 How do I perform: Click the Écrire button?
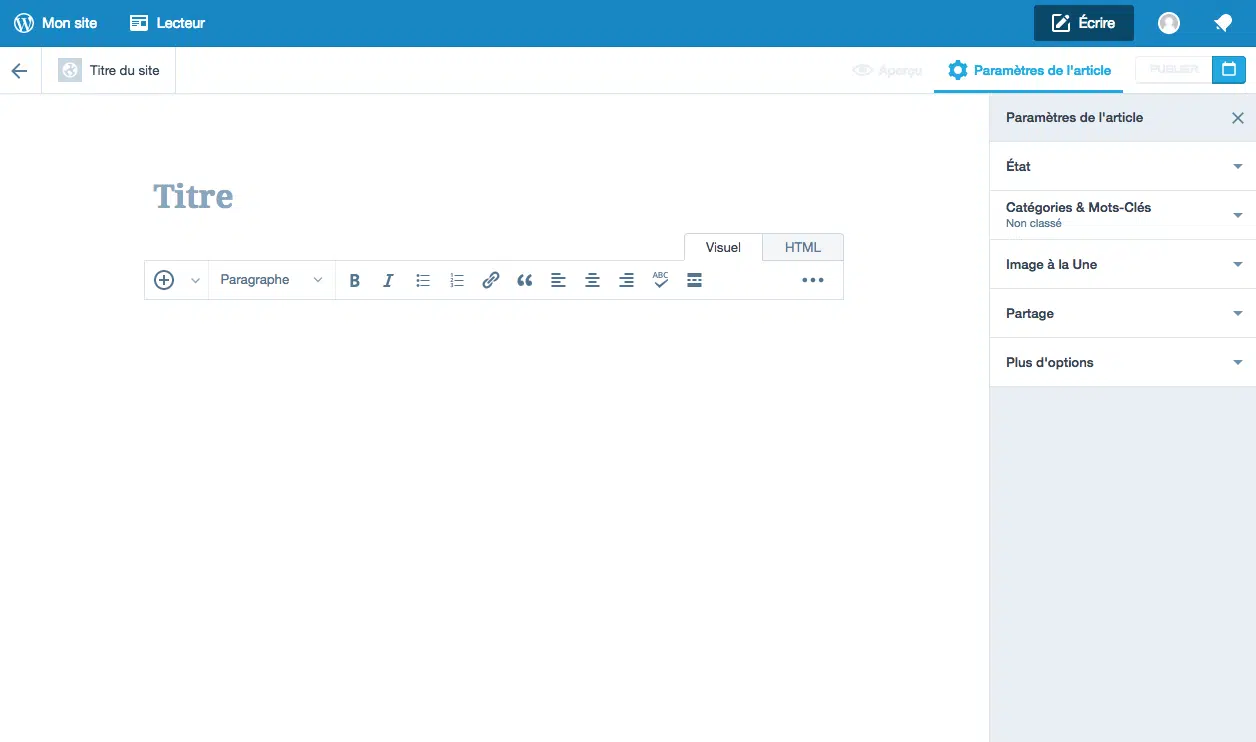1083,23
